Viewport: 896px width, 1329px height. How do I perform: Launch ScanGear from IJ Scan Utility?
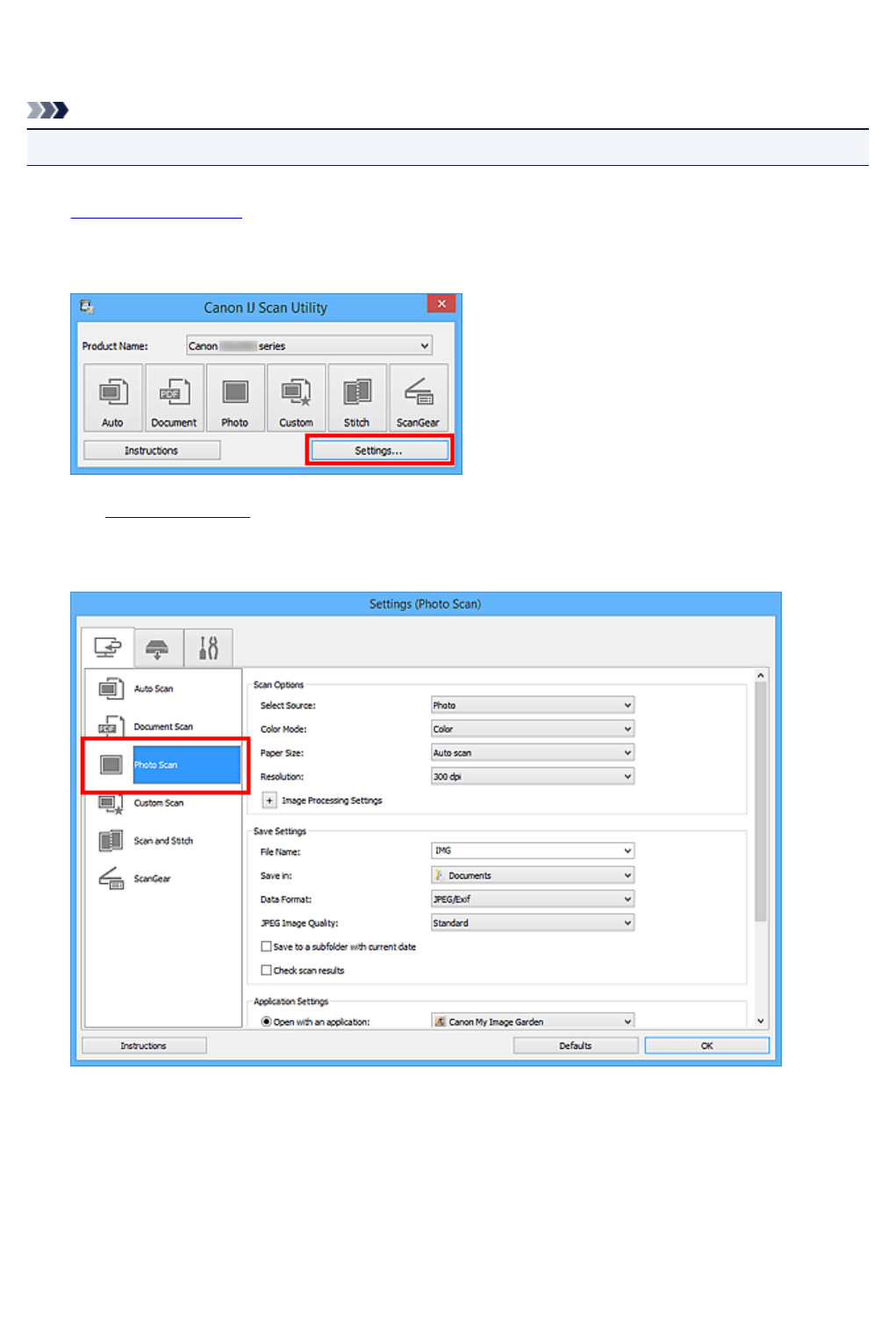coord(418,398)
